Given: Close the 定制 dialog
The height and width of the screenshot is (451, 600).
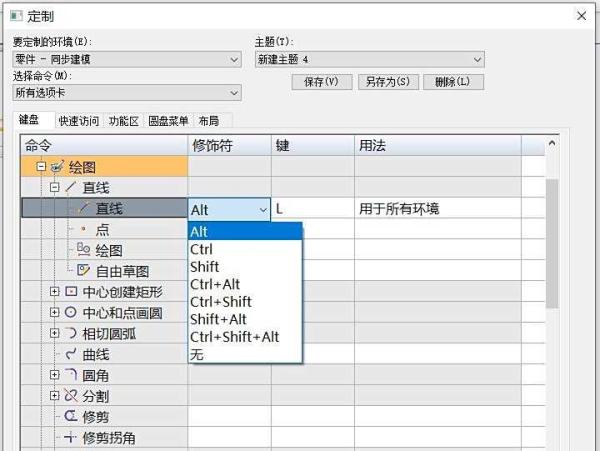Looking at the screenshot, I should pyautogui.click(x=582, y=16).
